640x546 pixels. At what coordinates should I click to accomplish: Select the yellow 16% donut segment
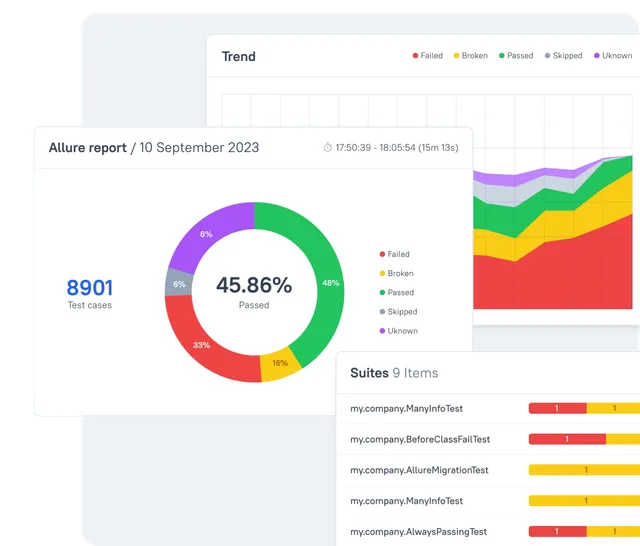[x=280, y=363]
